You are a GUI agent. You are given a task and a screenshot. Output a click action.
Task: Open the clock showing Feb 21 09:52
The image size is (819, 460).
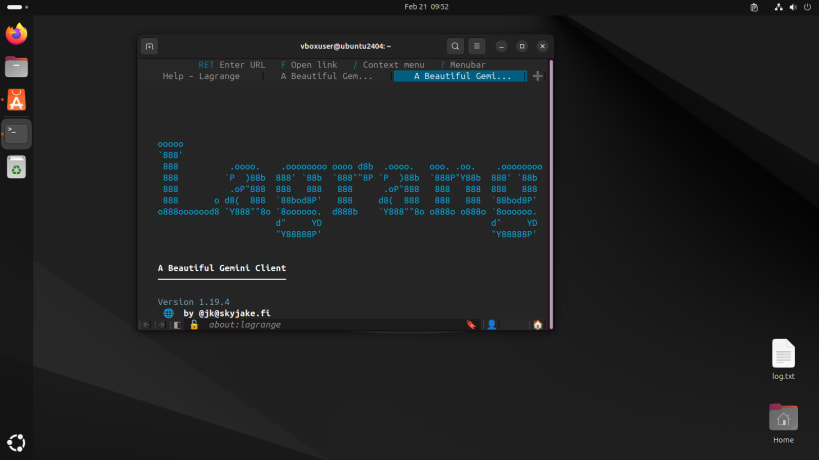coord(426,7)
